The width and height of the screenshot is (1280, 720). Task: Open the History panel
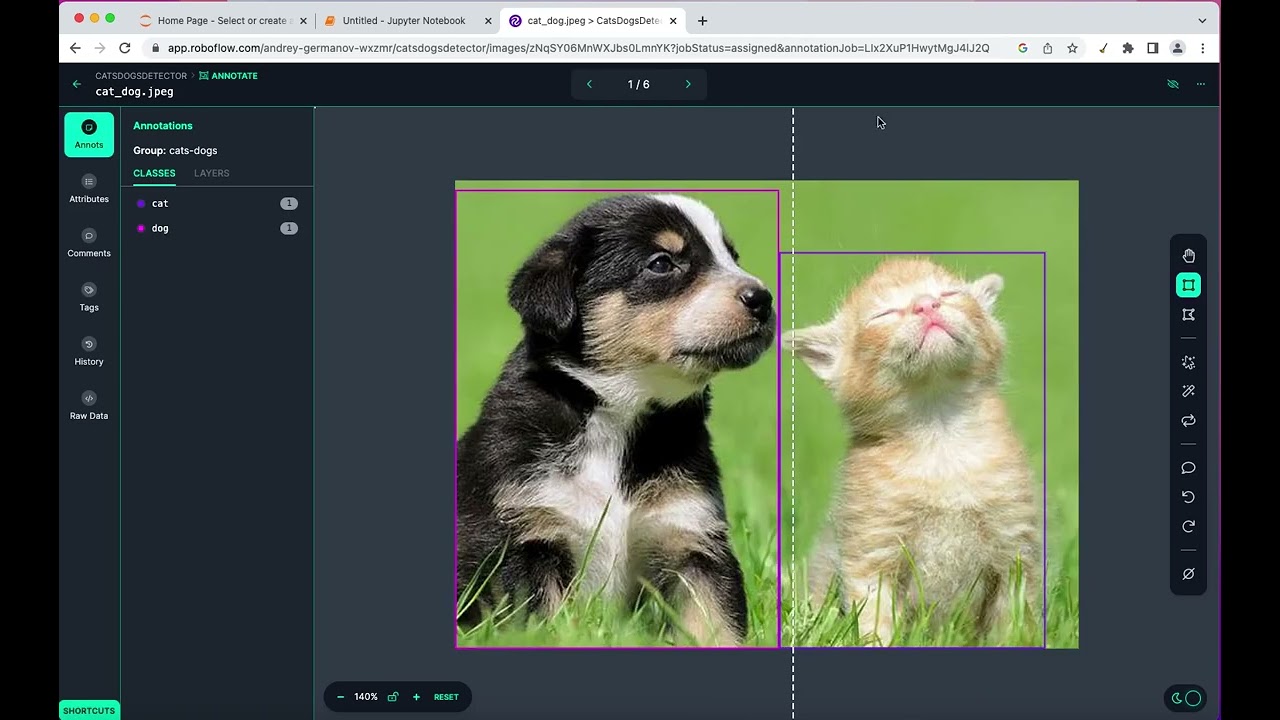(x=88, y=352)
